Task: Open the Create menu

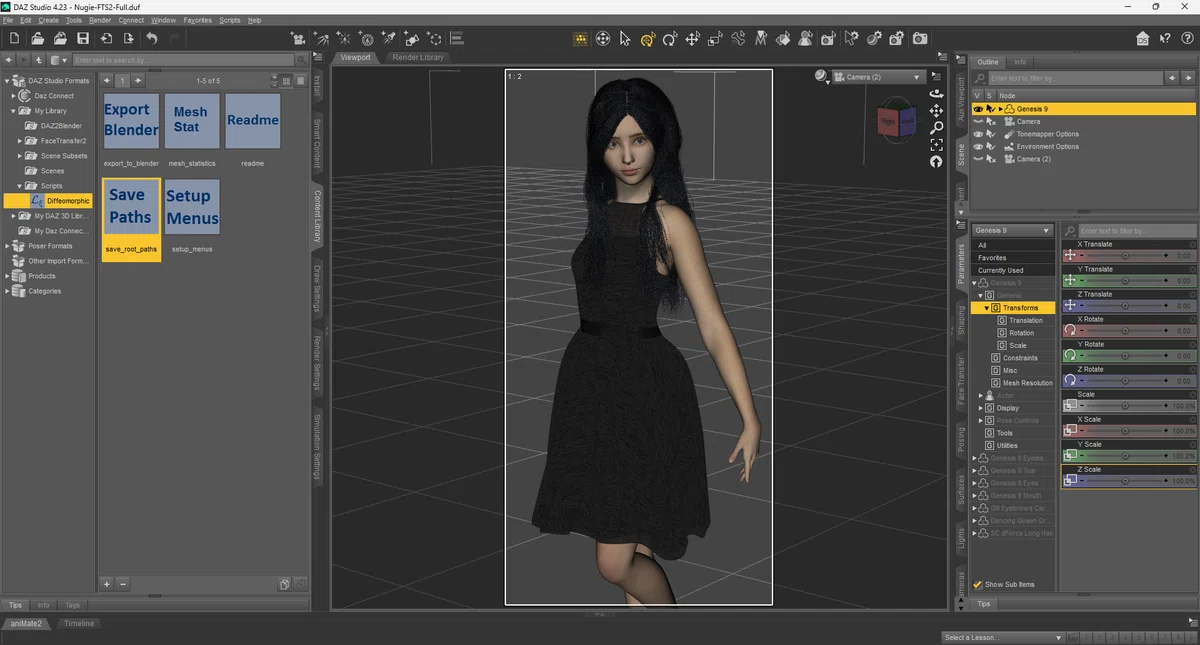Action: [x=48, y=20]
